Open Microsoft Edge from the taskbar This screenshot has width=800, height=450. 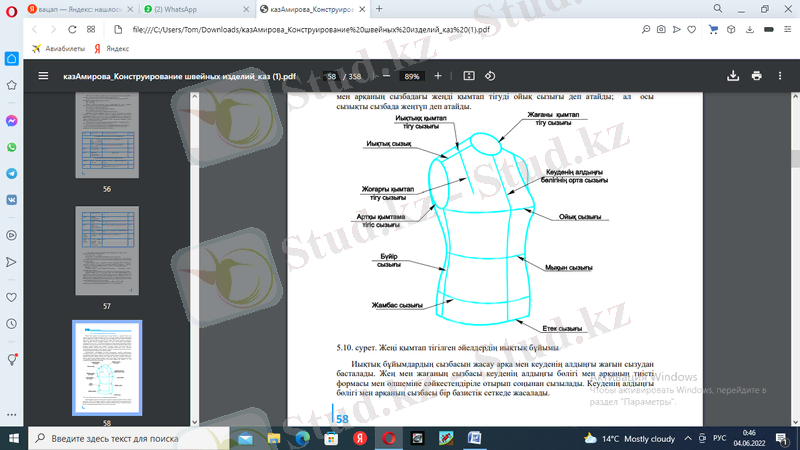(303, 438)
